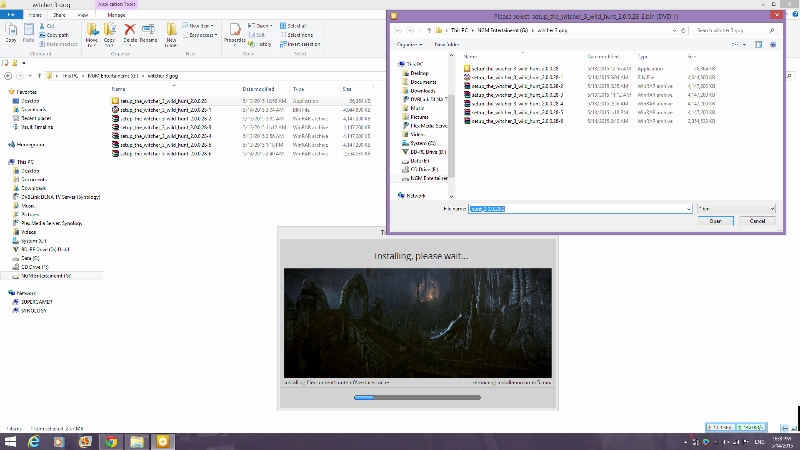Viewport: 800px width, 450px height.
Task: Select SYNOLOGY under Network
Action: coord(34,311)
